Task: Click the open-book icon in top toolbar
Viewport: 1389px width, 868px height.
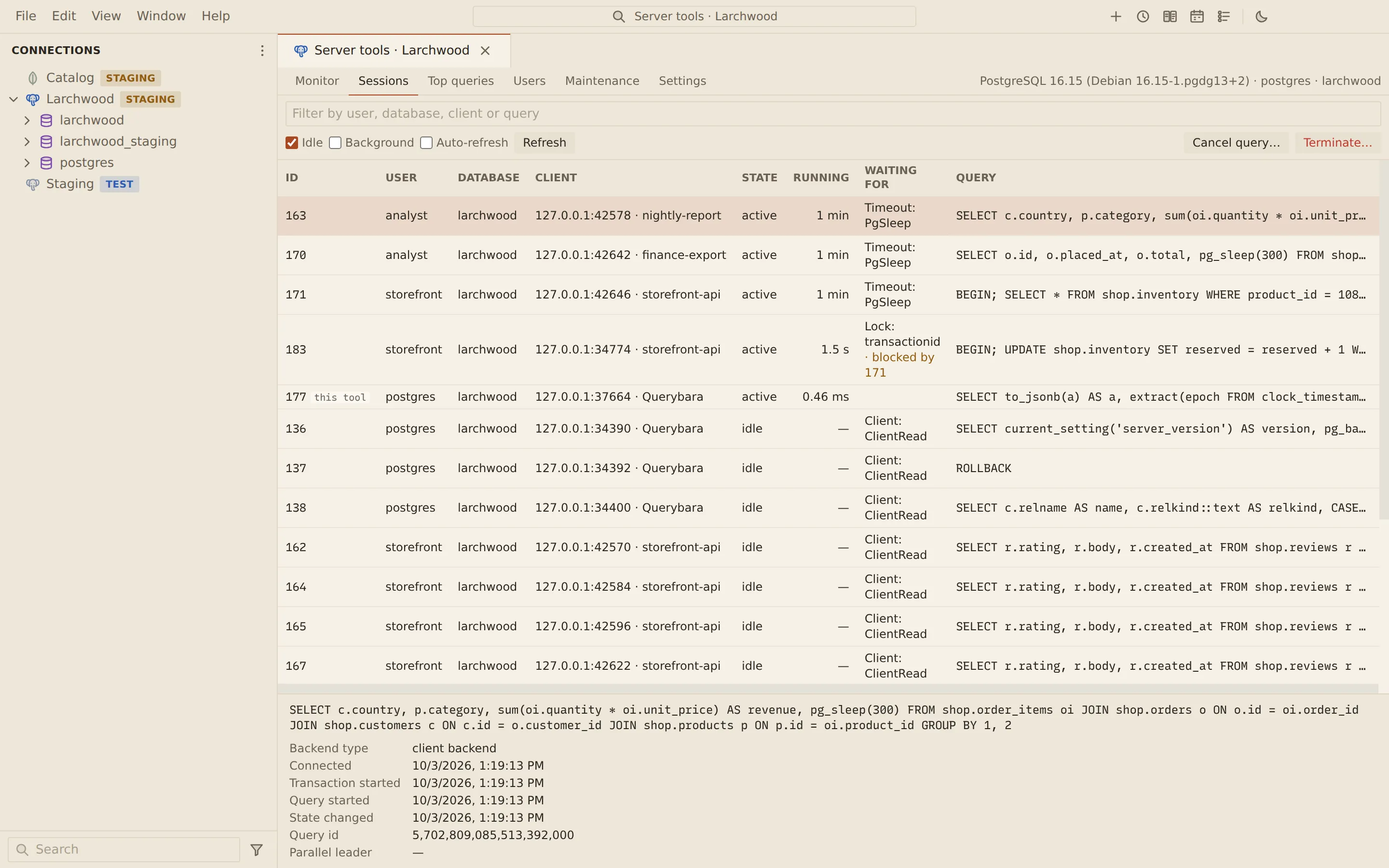Action: (1170, 17)
